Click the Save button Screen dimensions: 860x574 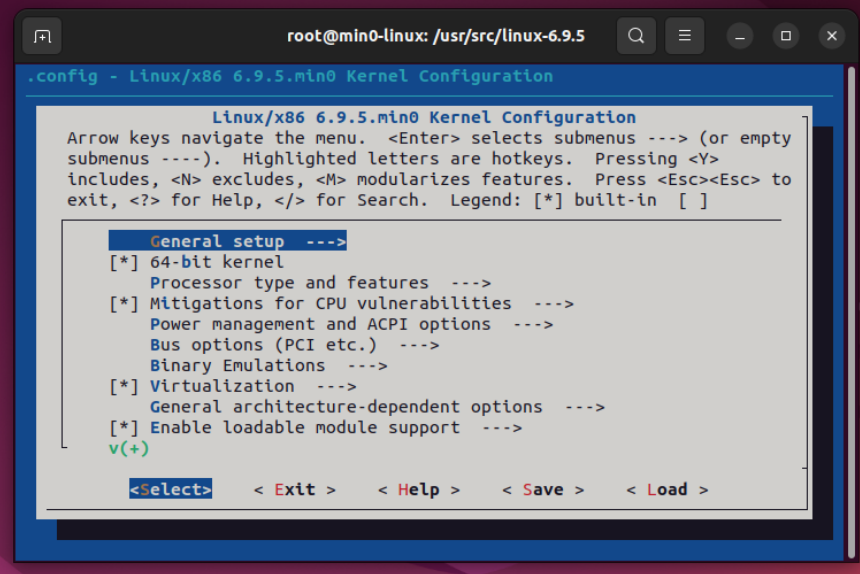coord(543,490)
